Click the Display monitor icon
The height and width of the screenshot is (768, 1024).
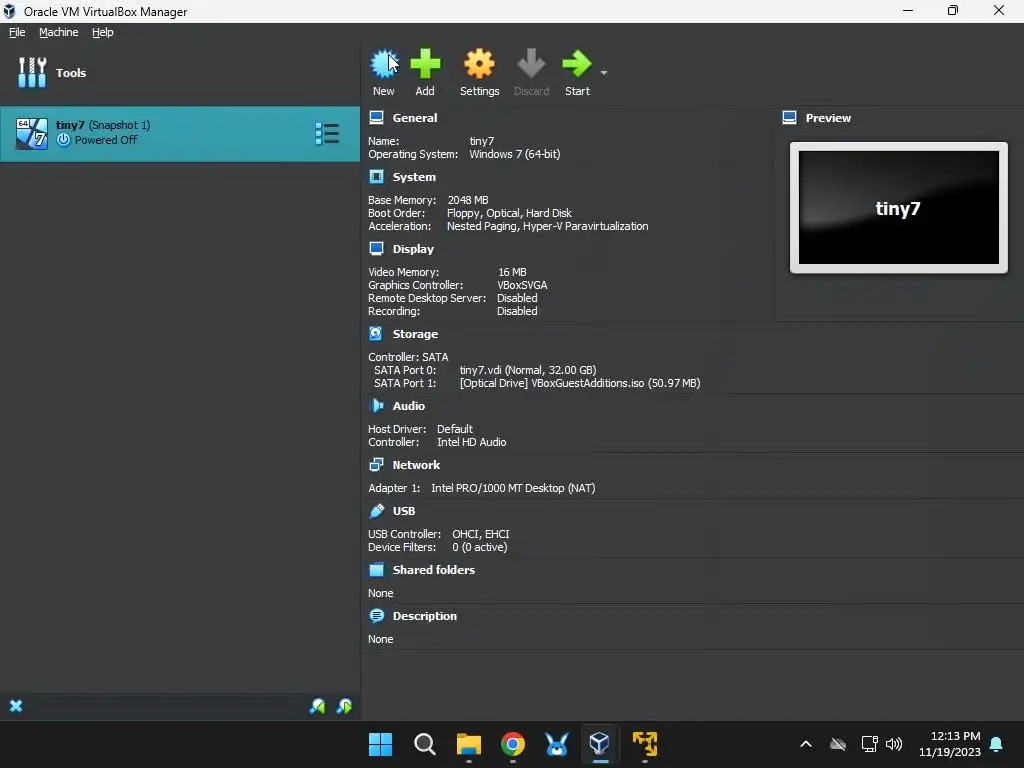coord(376,248)
